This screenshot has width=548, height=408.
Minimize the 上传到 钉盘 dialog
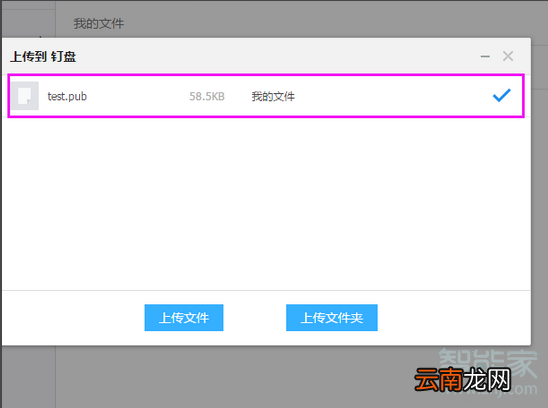(x=485, y=56)
